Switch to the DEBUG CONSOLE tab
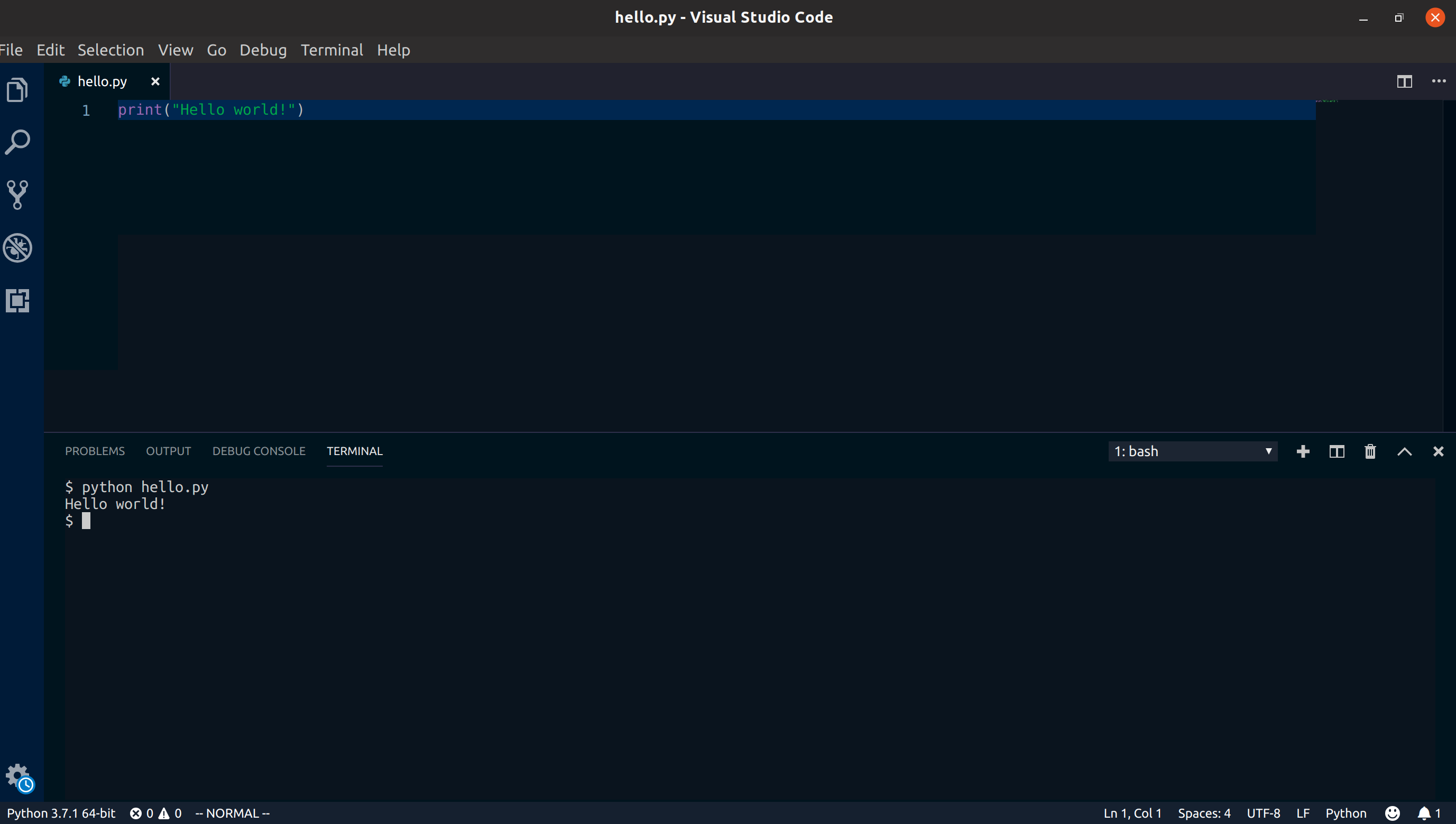This screenshot has height=824, width=1456. point(259,451)
